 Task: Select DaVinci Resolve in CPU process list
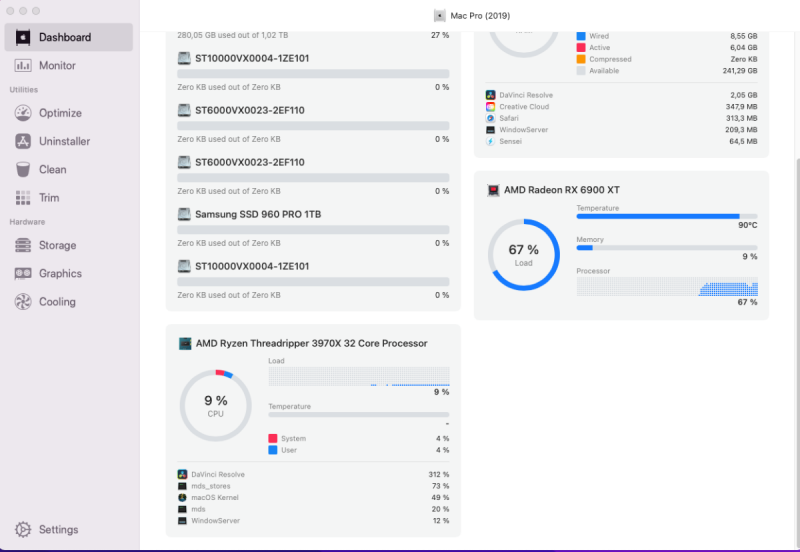pos(217,474)
